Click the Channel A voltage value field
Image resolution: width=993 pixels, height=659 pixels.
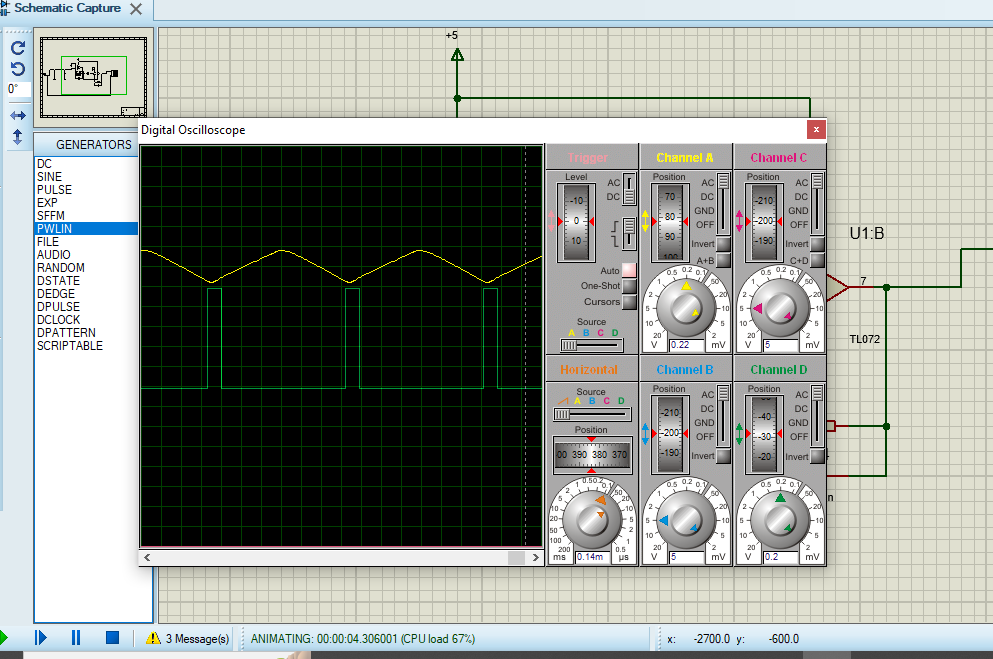point(687,345)
